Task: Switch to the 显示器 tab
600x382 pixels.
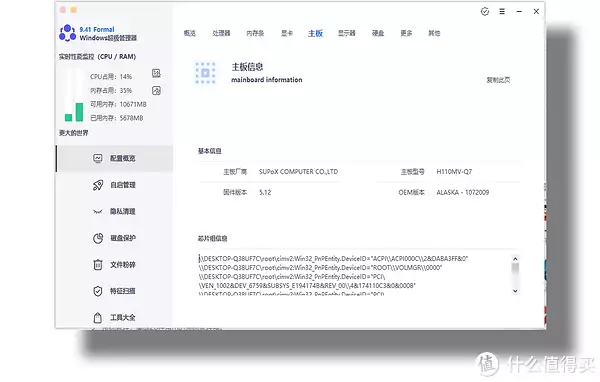Action: [347, 33]
